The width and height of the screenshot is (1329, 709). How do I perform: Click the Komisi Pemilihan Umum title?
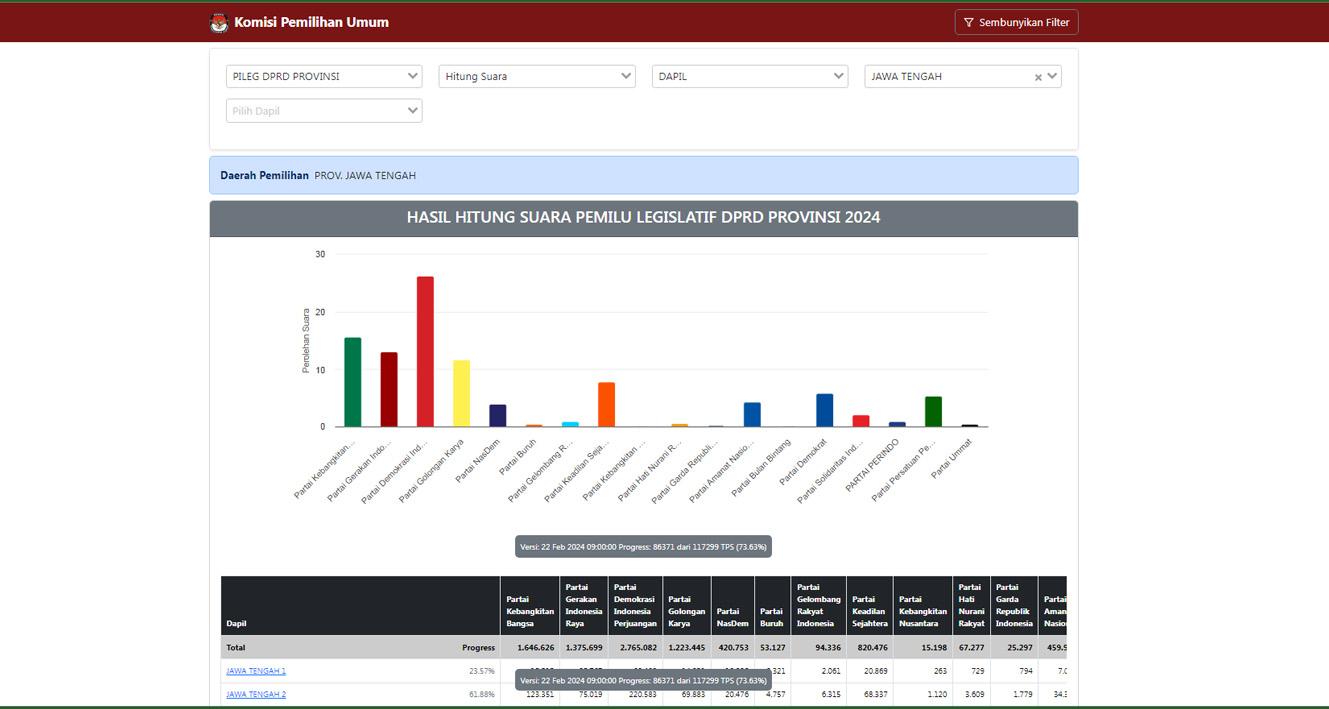pos(311,22)
